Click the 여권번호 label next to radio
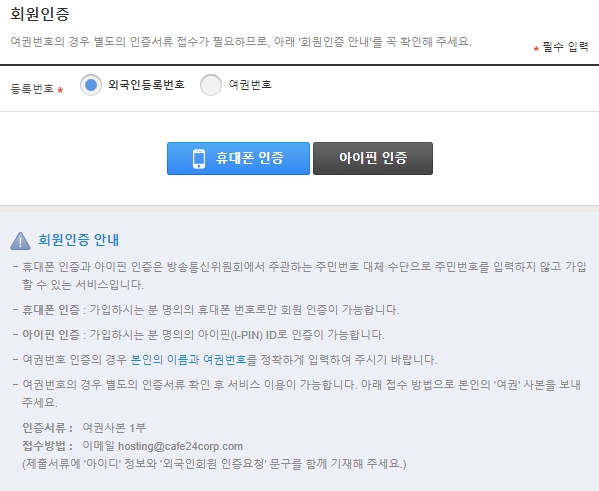Viewport: 599px width, 491px height. [250, 84]
